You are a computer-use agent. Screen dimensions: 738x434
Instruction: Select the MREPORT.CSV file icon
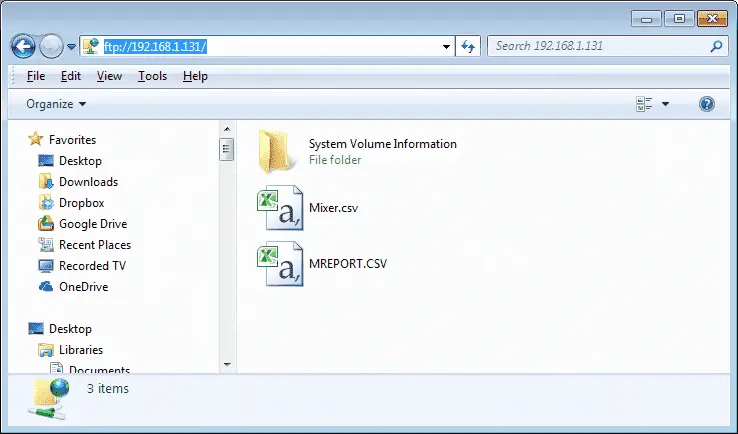click(x=280, y=264)
